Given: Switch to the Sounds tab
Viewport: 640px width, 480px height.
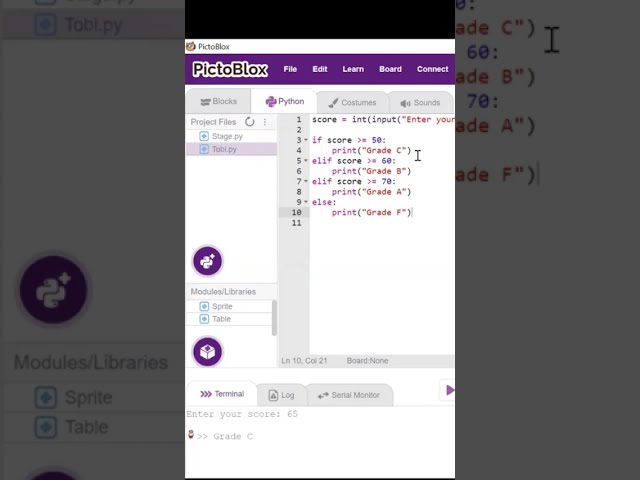Looking at the screenshot, I should coord(420,103).
